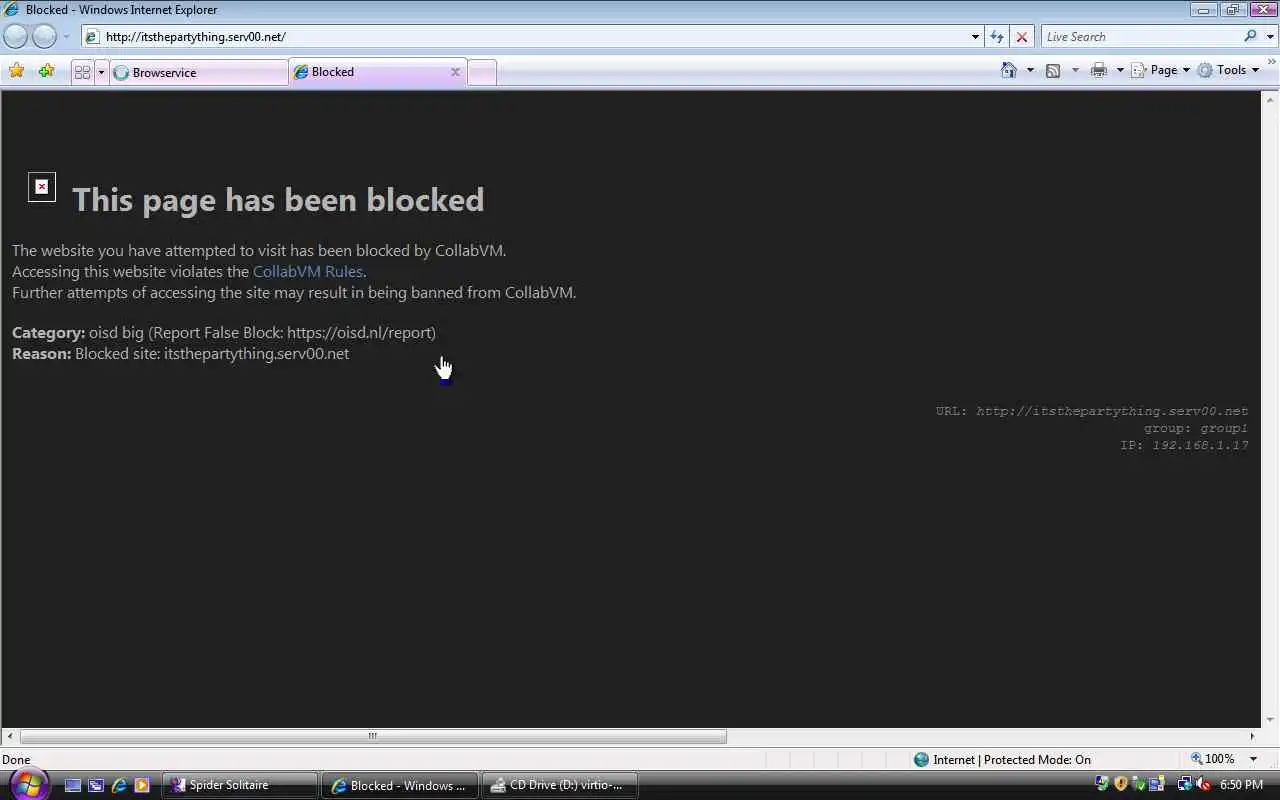1280x800 pixels.
Task: Switch to the Browservice tab
Action: [x=198, y=72]
